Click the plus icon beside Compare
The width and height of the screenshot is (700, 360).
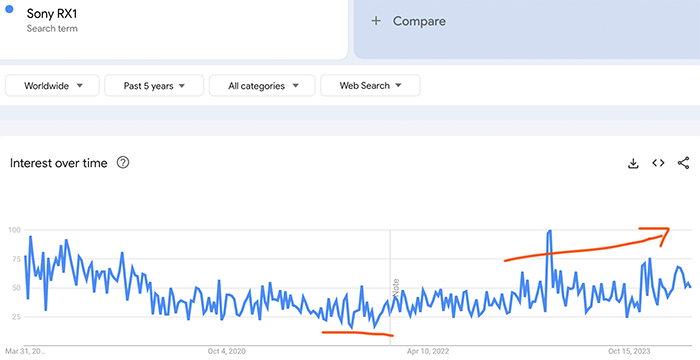coord(376,21)
